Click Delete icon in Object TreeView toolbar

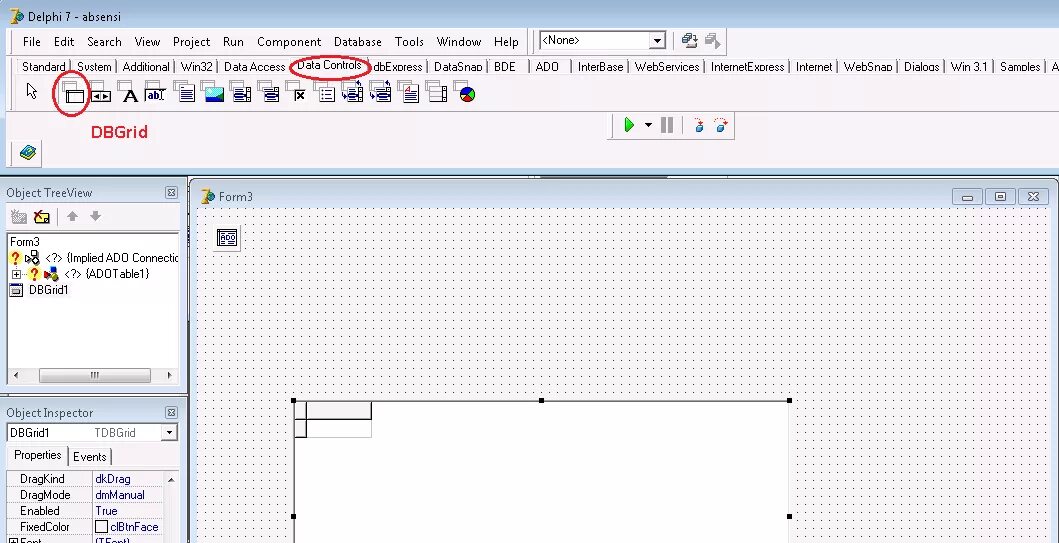tap(42, 217)
